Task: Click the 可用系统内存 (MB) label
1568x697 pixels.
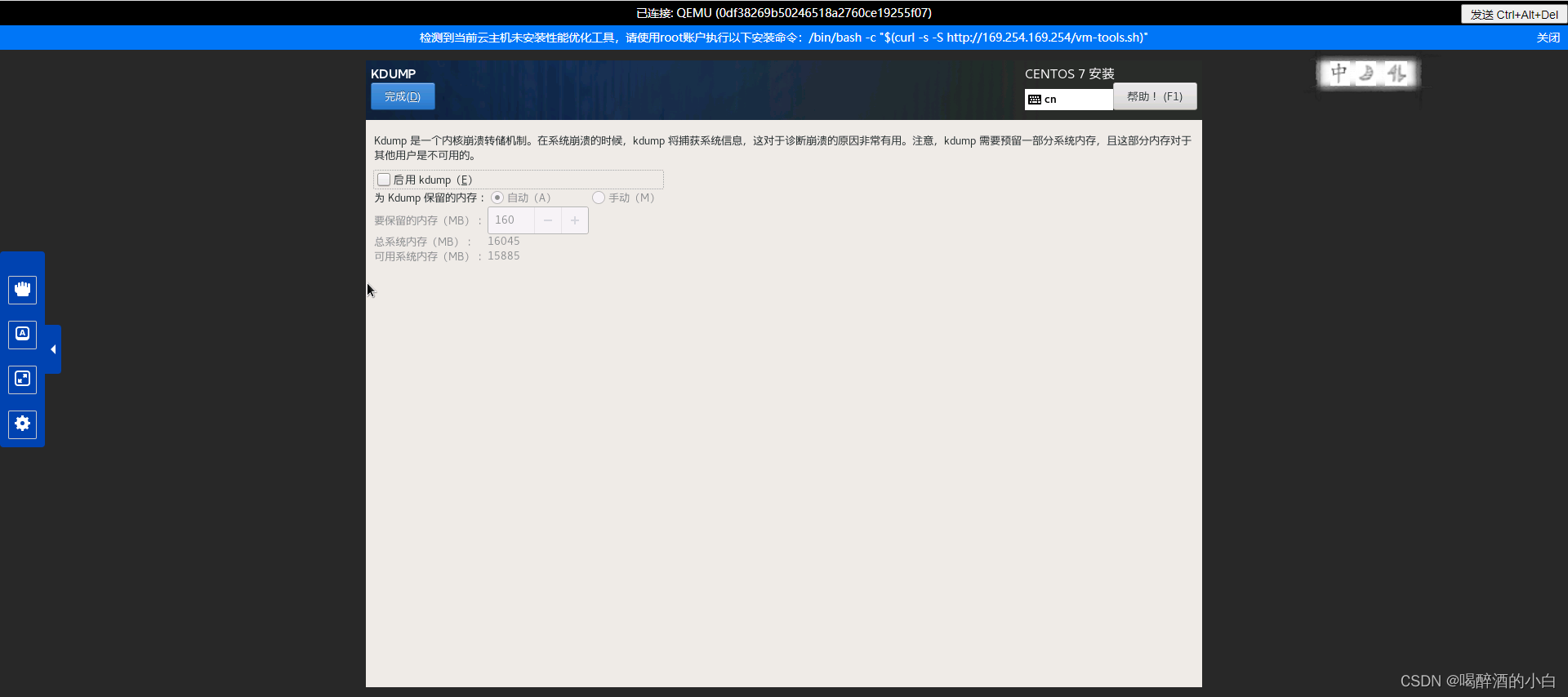Action: [428, 256]
